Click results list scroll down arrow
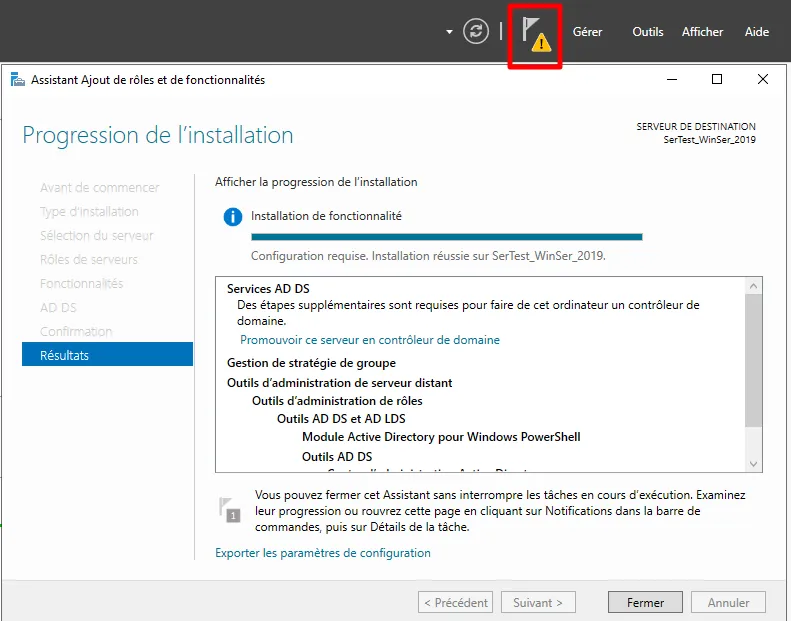Screen dimensions: 791x621 [x=753, y=464]
